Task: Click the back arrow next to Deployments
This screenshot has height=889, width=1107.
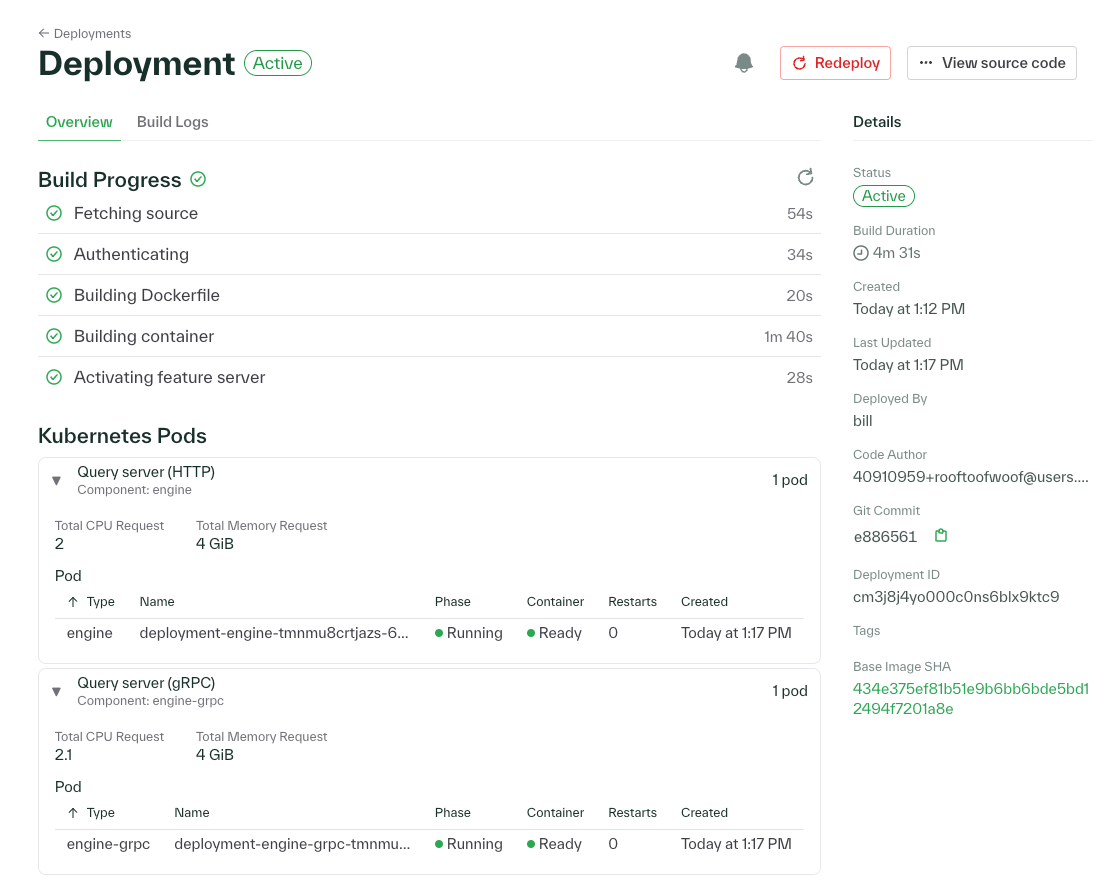Action: [41, 33]
